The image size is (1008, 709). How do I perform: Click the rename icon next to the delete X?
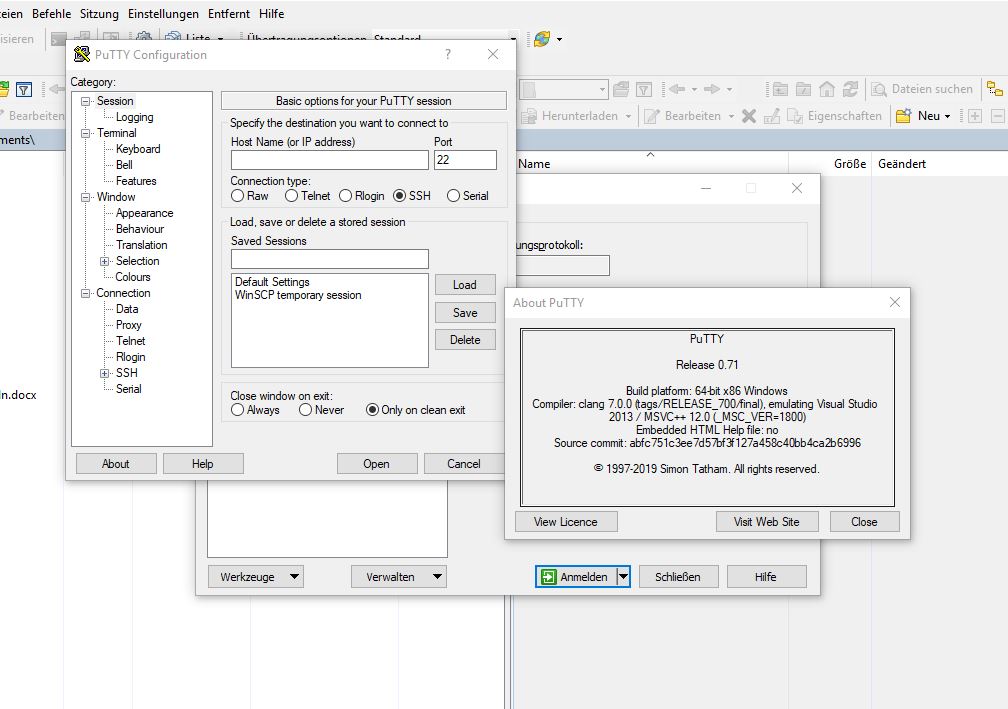click(x=772, y=116)
